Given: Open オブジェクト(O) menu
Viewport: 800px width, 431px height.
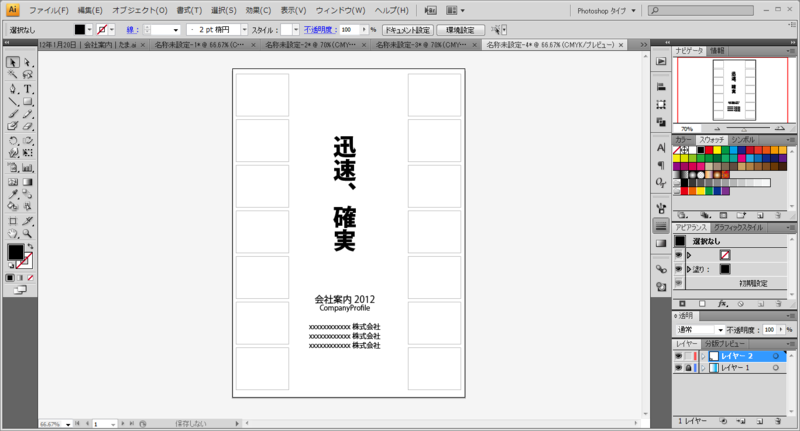Looking at the screenshot, I should [140, 10].
